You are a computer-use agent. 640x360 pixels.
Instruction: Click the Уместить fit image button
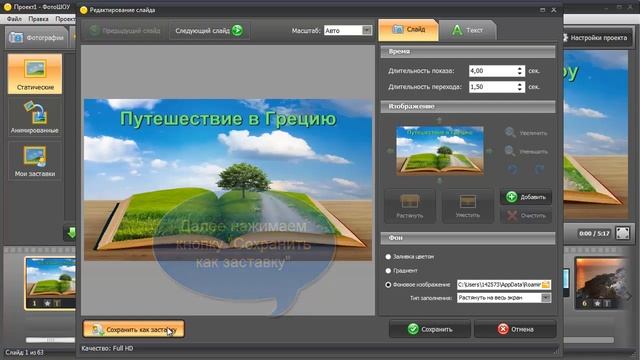point(468,206)
